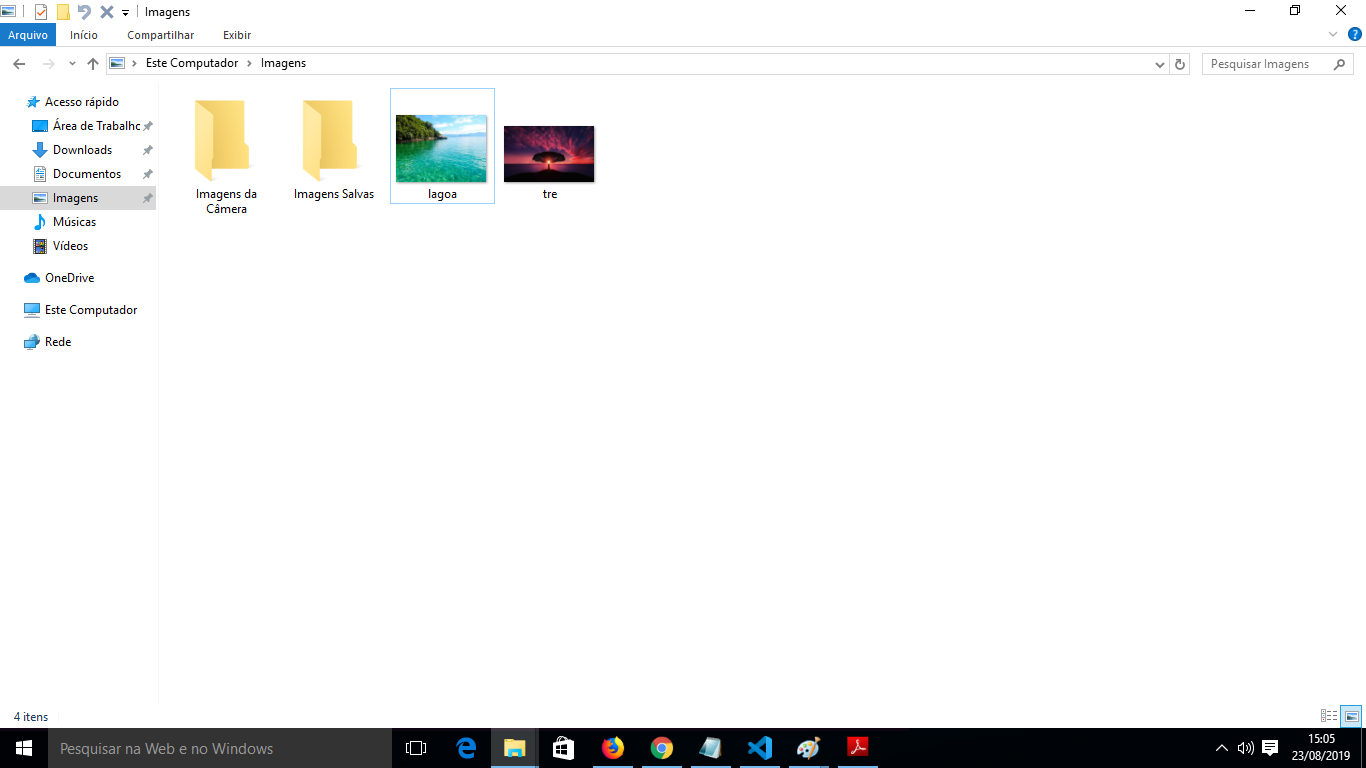Click the Properties icon in the quick access toolbar
This screenshot has width=1366, height=768.
point(41,12)
